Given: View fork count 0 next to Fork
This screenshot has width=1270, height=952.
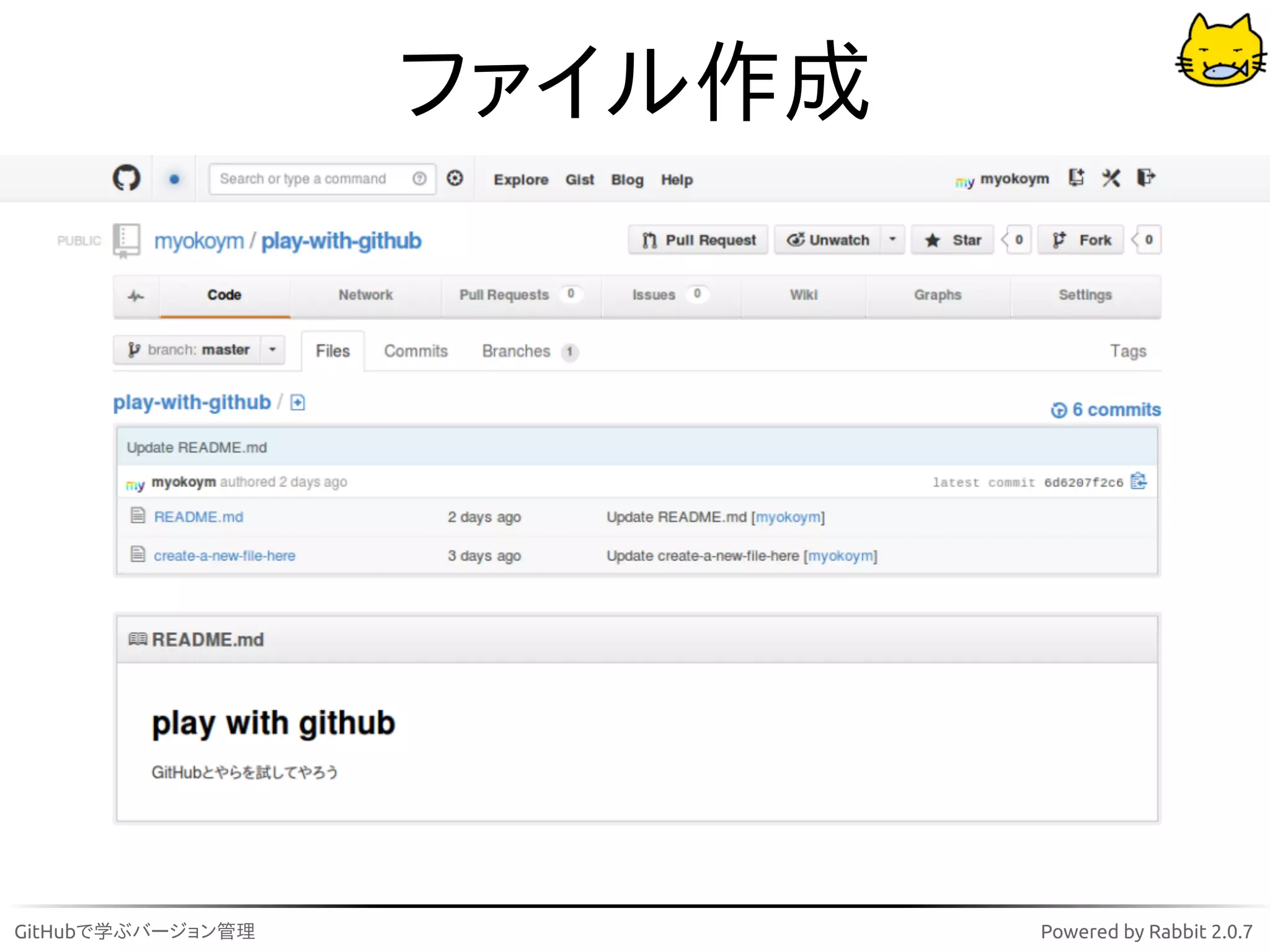Looking at the screenshot, I should tap(1148, 240).
